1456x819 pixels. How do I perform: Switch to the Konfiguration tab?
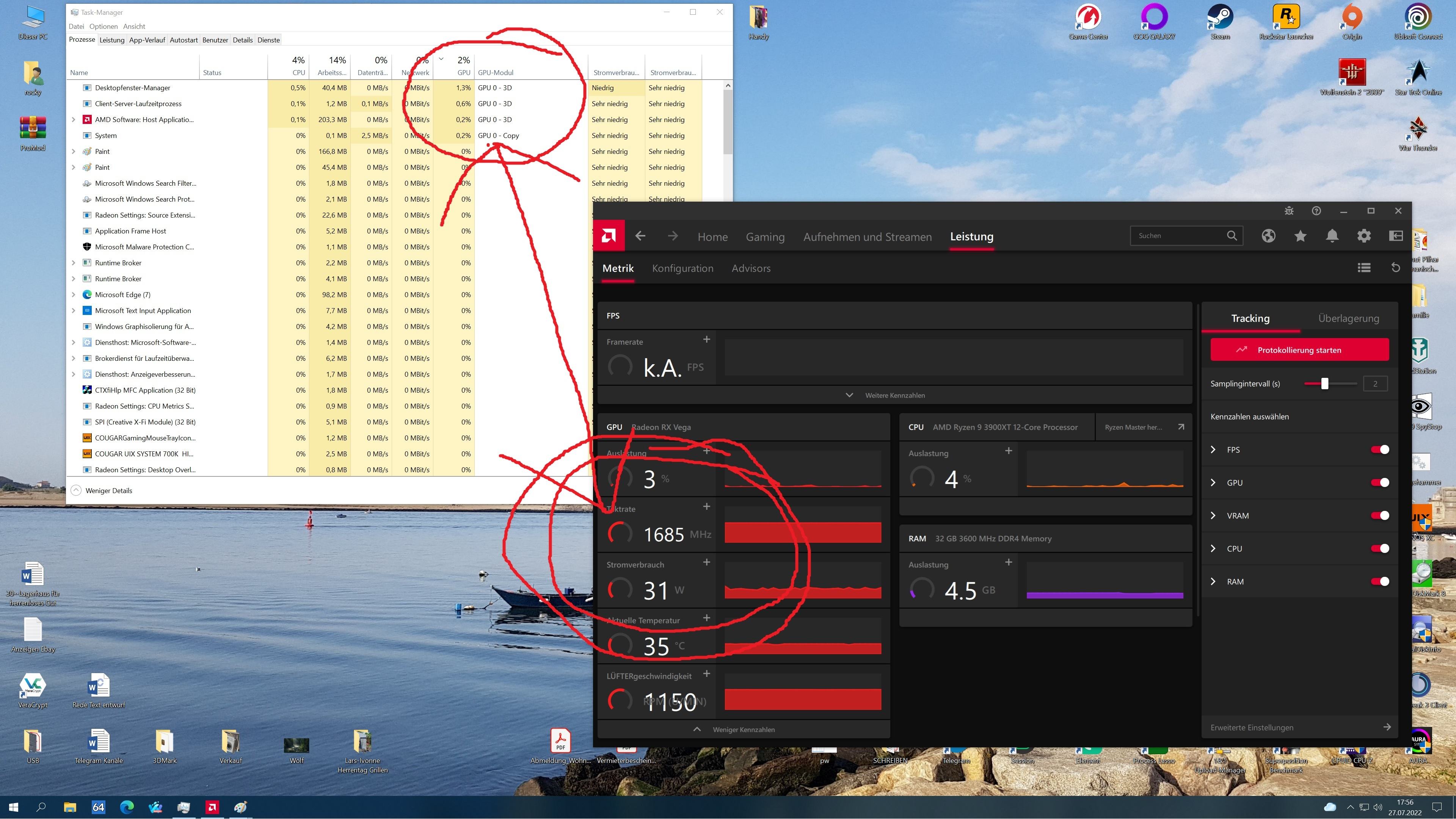(682, 268)
